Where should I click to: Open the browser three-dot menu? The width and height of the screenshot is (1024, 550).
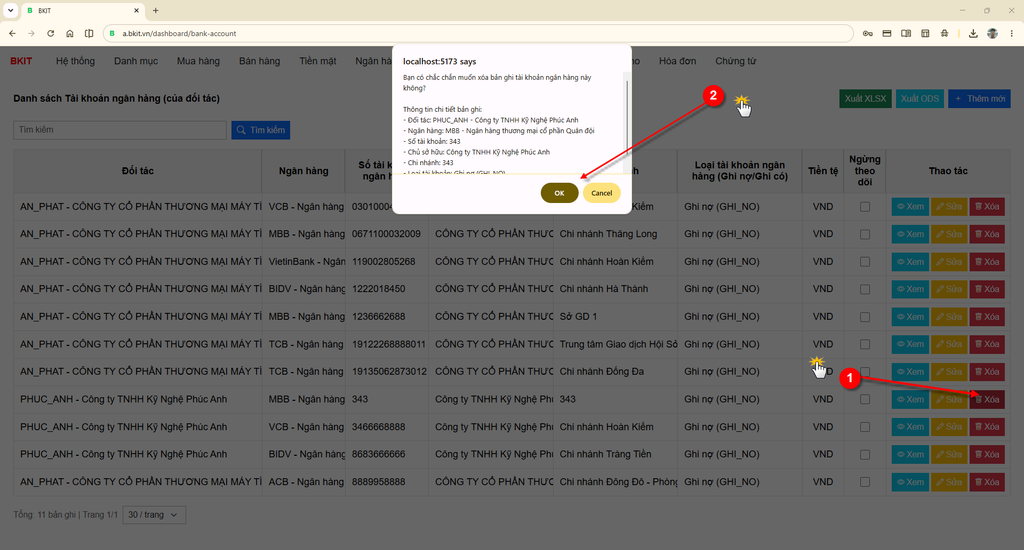point(1012,33)
